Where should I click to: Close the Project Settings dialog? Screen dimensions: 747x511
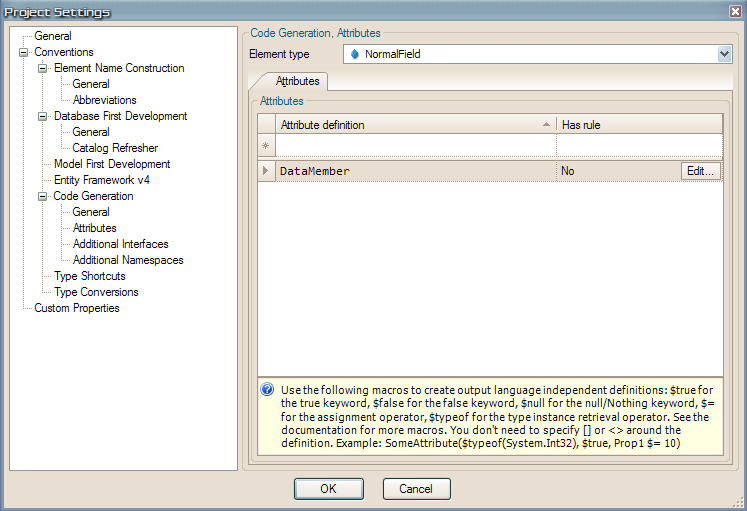(736, 11)
